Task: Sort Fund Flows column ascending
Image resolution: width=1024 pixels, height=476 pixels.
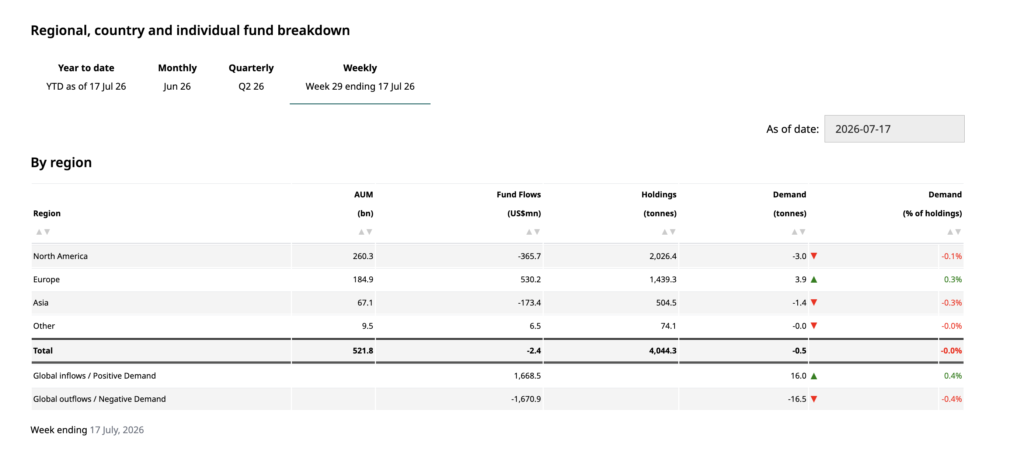Action: click(530, 232)
